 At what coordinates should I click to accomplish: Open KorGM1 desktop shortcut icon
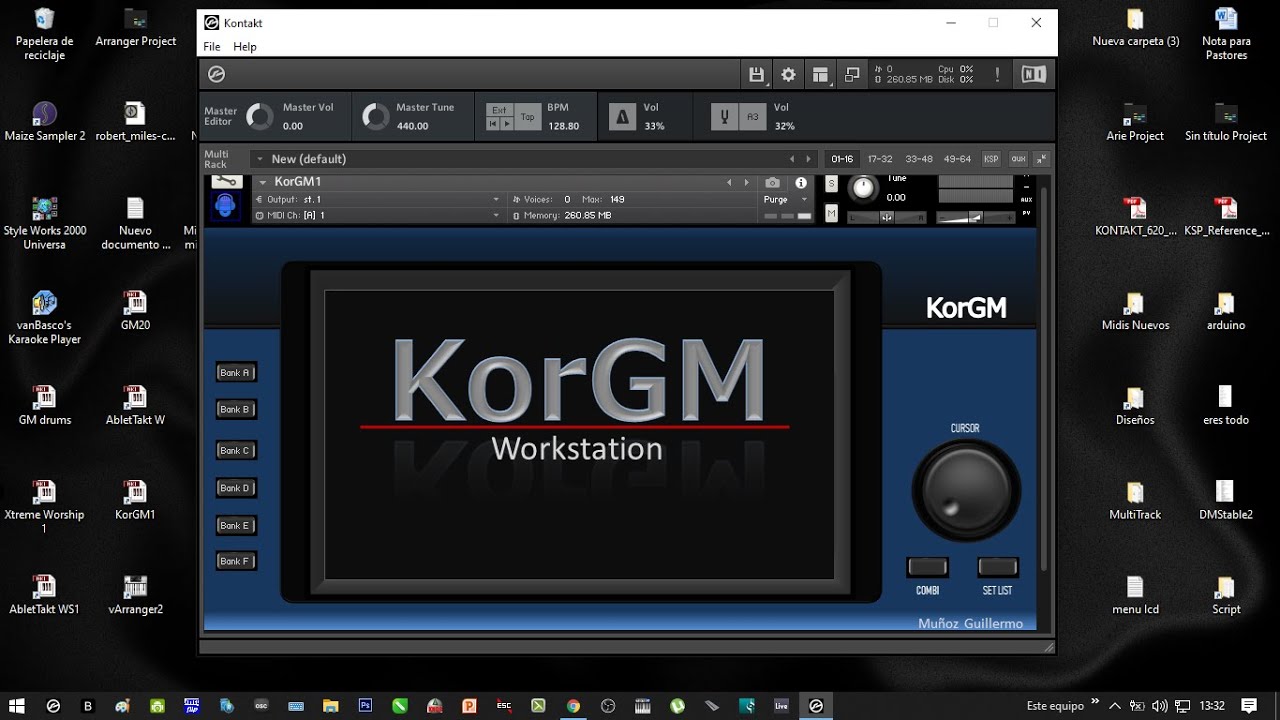[135, 499]
